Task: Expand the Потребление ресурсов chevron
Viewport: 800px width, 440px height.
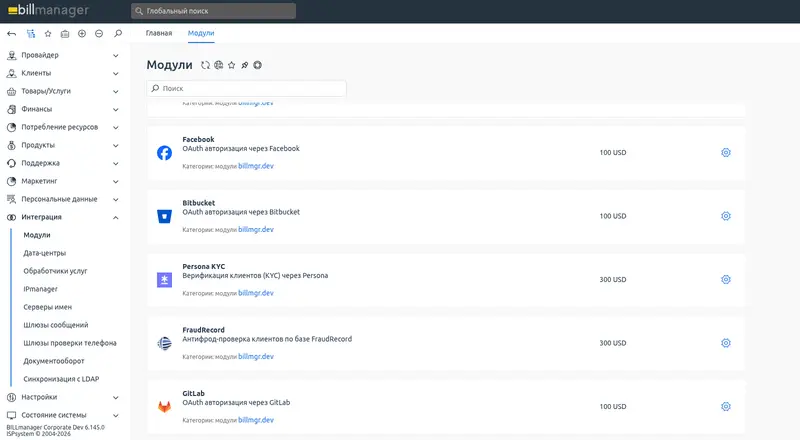Action: [x=116, y=128]
